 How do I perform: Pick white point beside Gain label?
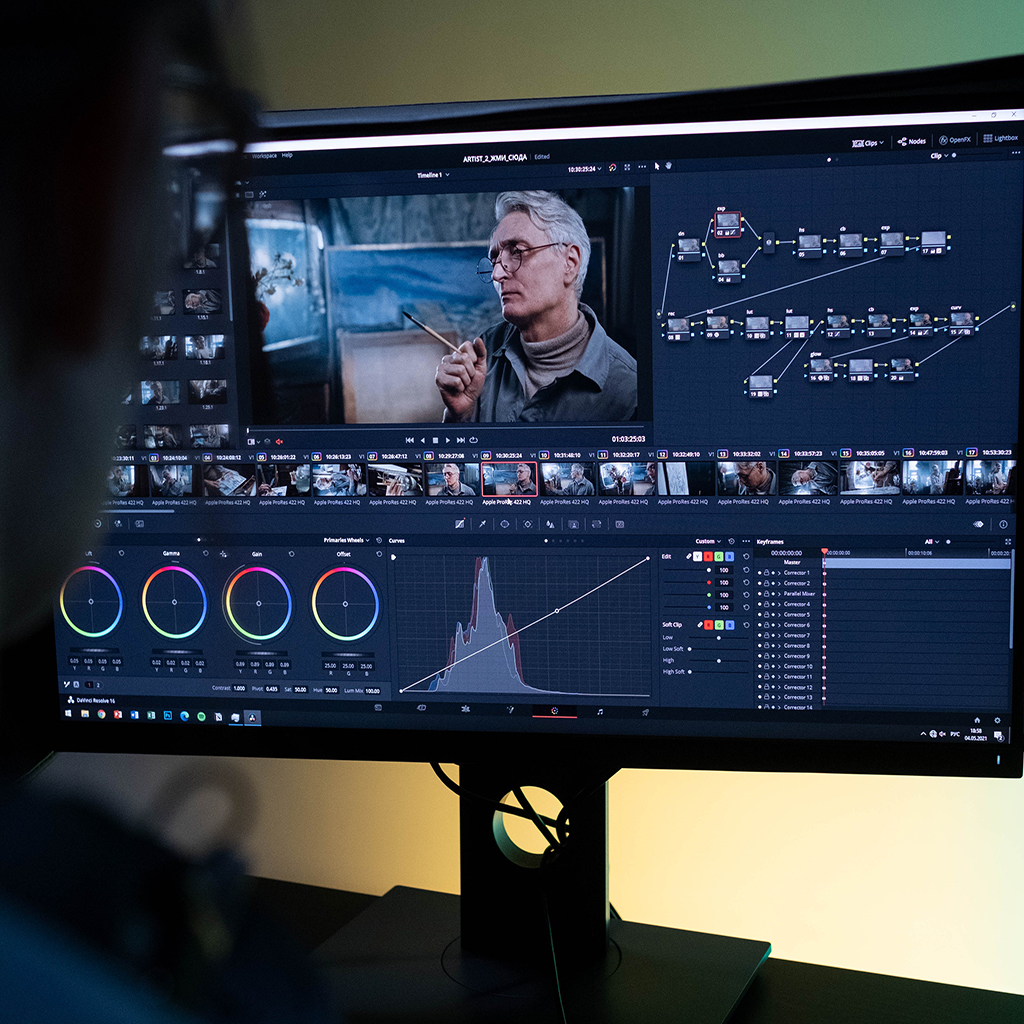point(224,554)
